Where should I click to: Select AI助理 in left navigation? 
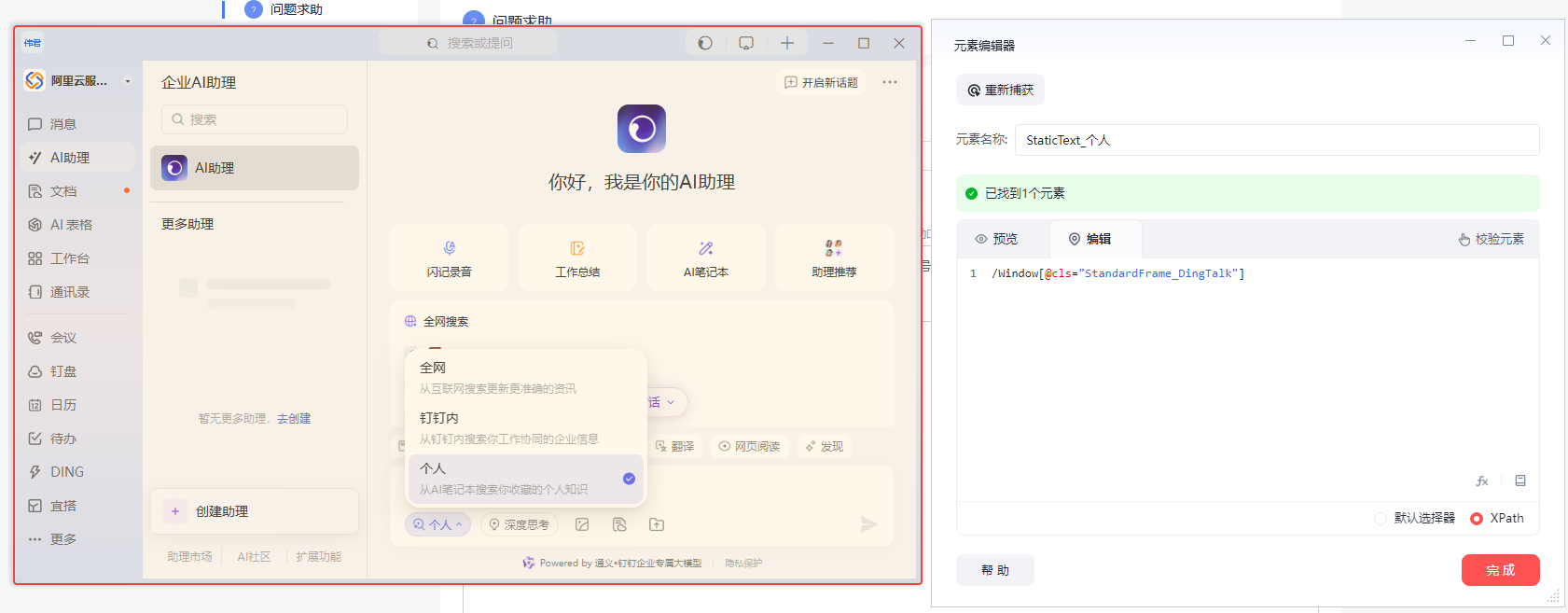78,158
